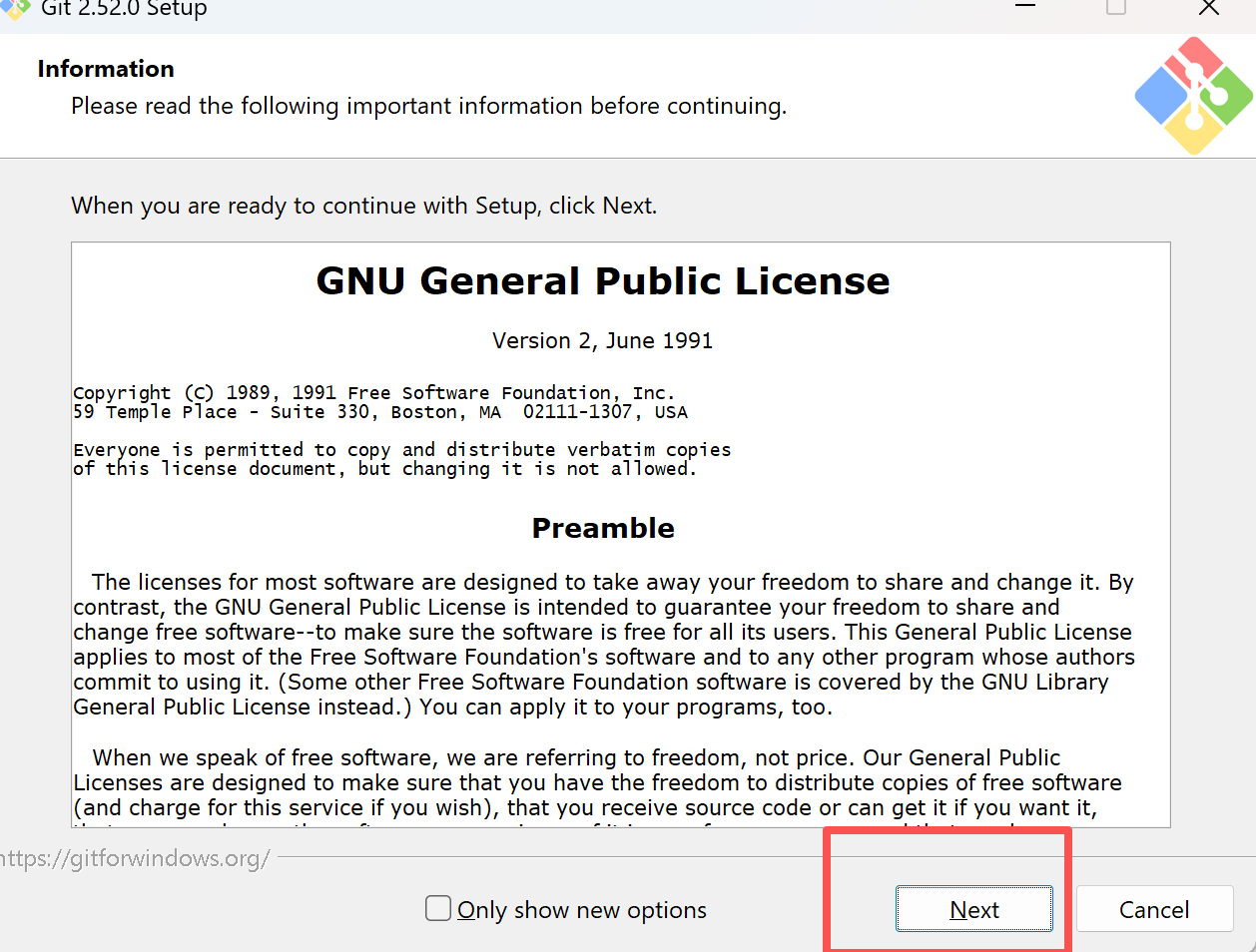
Task: Open the gitforwindows.org link
Action: [x=134, y=858]
